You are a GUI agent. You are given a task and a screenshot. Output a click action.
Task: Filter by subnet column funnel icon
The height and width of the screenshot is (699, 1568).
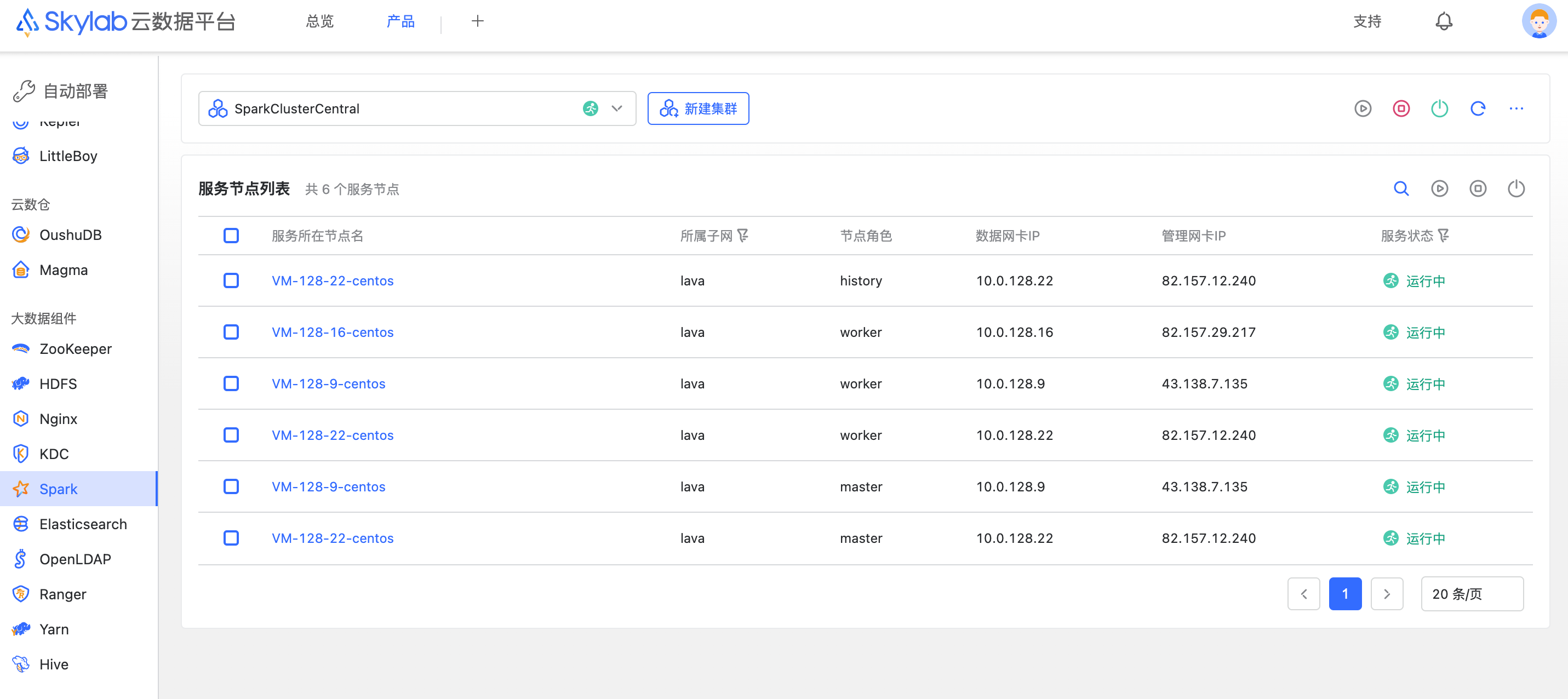742,236
